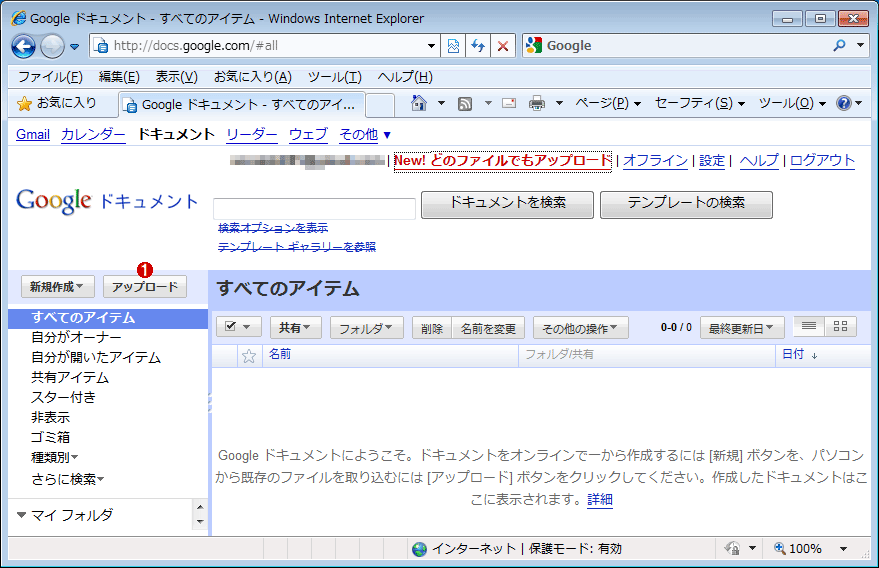The height and width of the screenshot is (568, 879).
Task: Stop loading with the red X icon
Action: pos(503,46)
